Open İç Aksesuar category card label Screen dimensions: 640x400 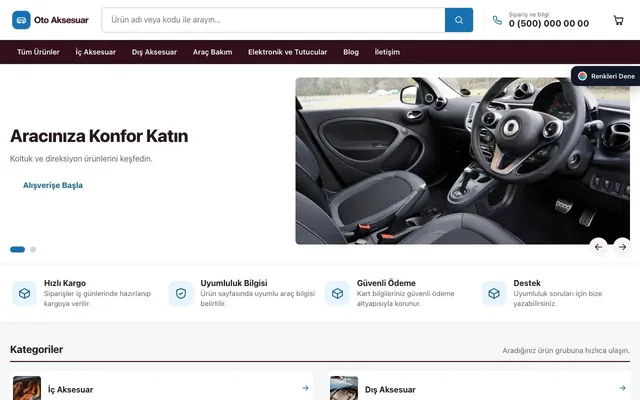coord(71,390)
